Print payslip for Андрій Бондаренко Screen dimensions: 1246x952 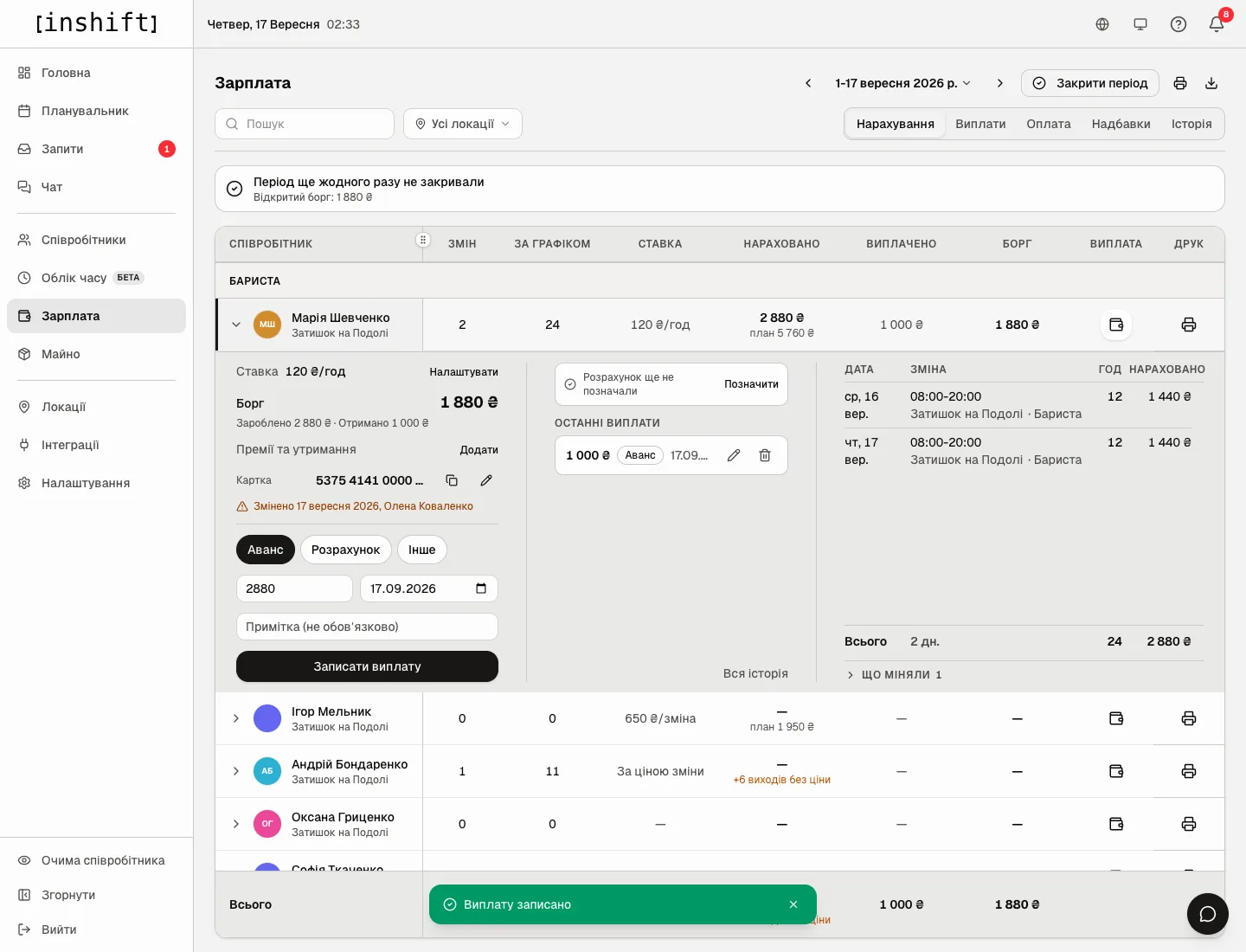[1189, 771]
